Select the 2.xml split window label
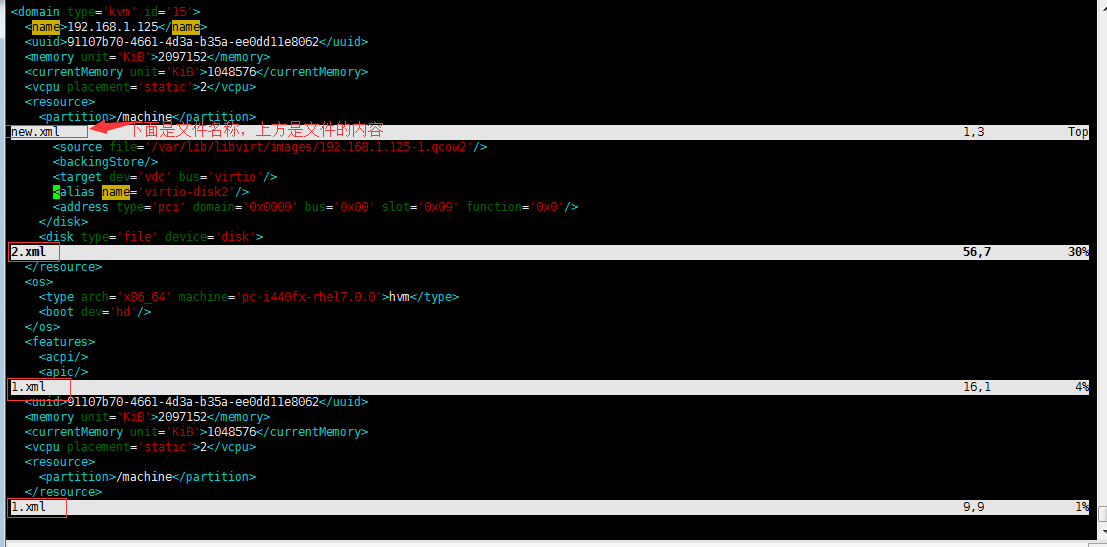 tap(28, 252)
